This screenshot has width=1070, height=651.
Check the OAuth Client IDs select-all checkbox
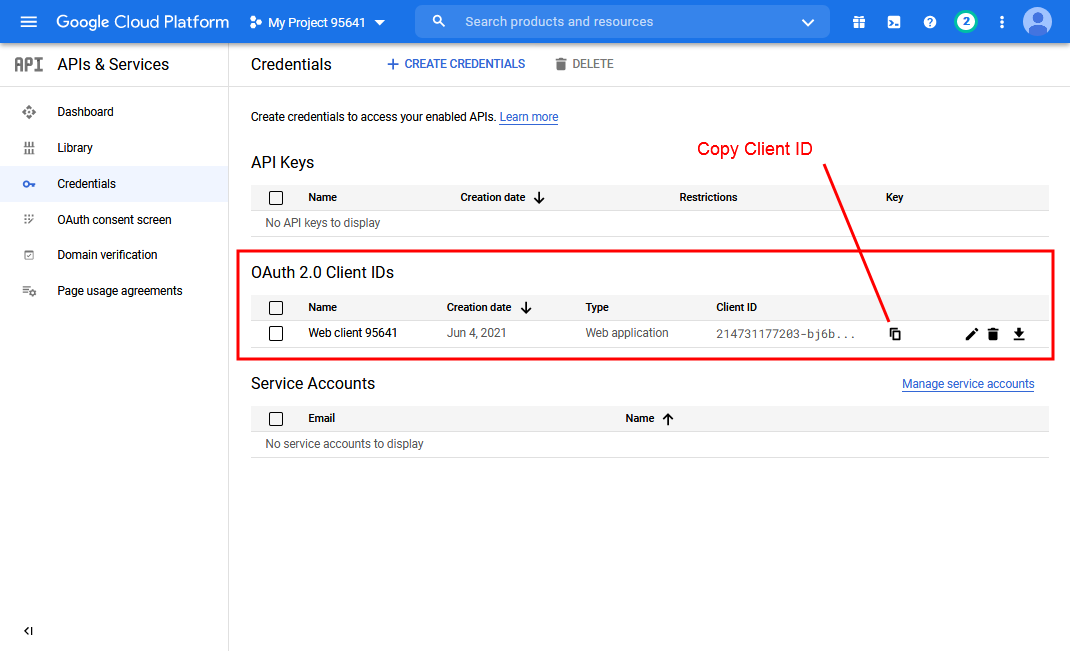276,308
